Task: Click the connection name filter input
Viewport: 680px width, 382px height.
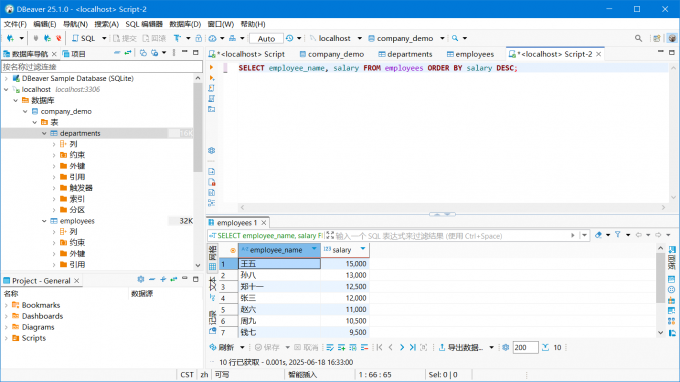Action: coord(102,67)
